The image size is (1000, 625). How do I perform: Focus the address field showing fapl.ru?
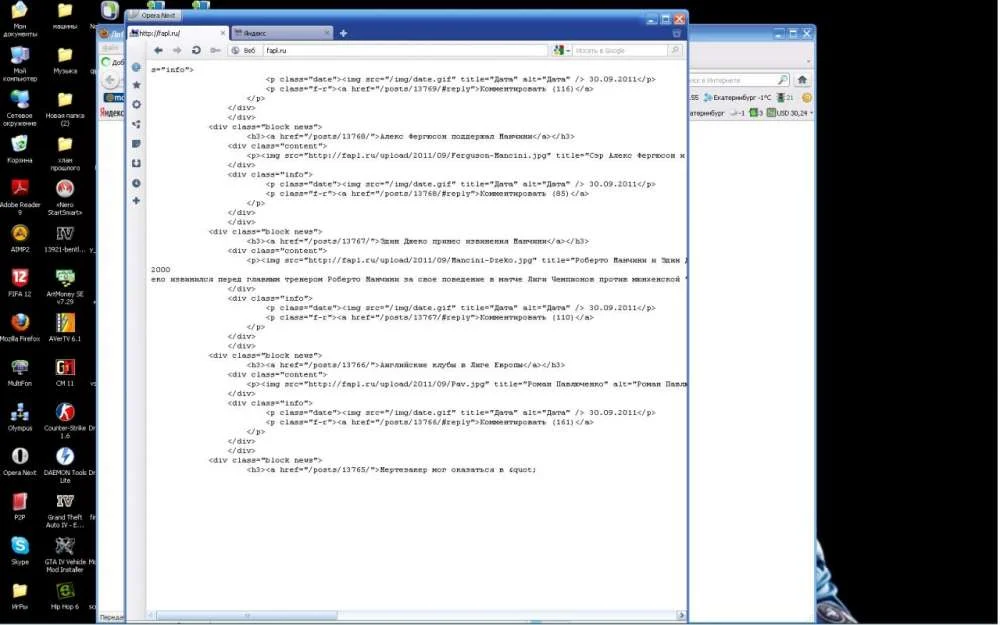(405, 50)
